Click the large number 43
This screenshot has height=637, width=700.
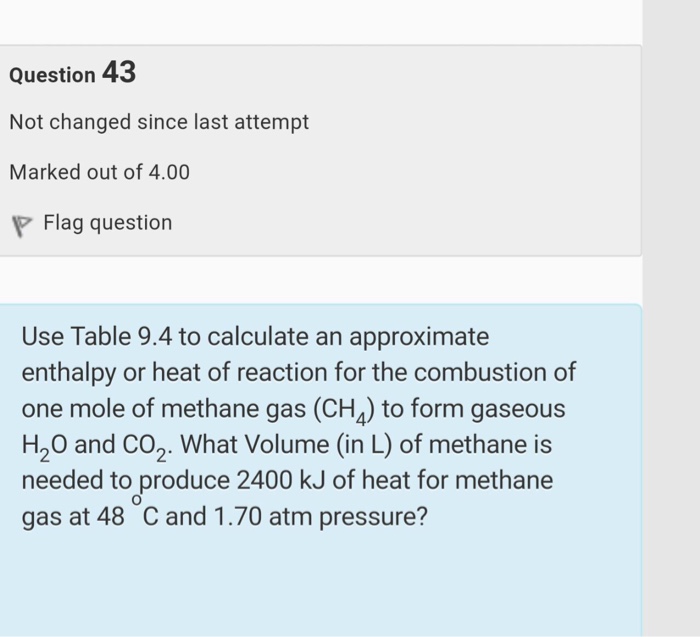tap(119, 72)
